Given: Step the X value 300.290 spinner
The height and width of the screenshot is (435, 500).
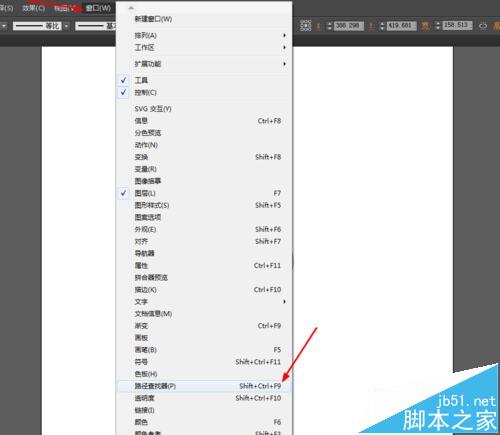Looking at the screenshot, I should 329,26.
